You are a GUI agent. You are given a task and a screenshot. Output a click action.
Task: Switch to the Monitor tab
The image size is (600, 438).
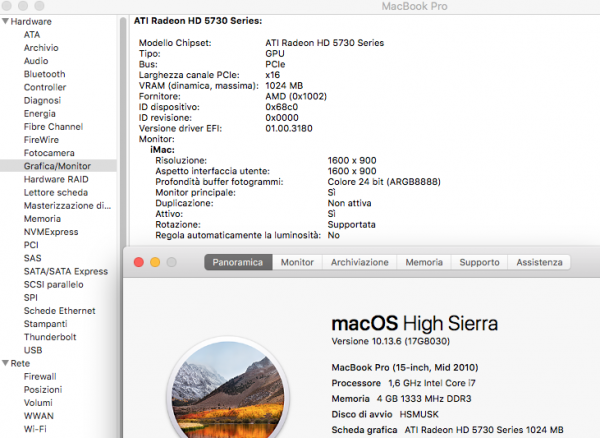pyautogui.click(x=297, y=262)
